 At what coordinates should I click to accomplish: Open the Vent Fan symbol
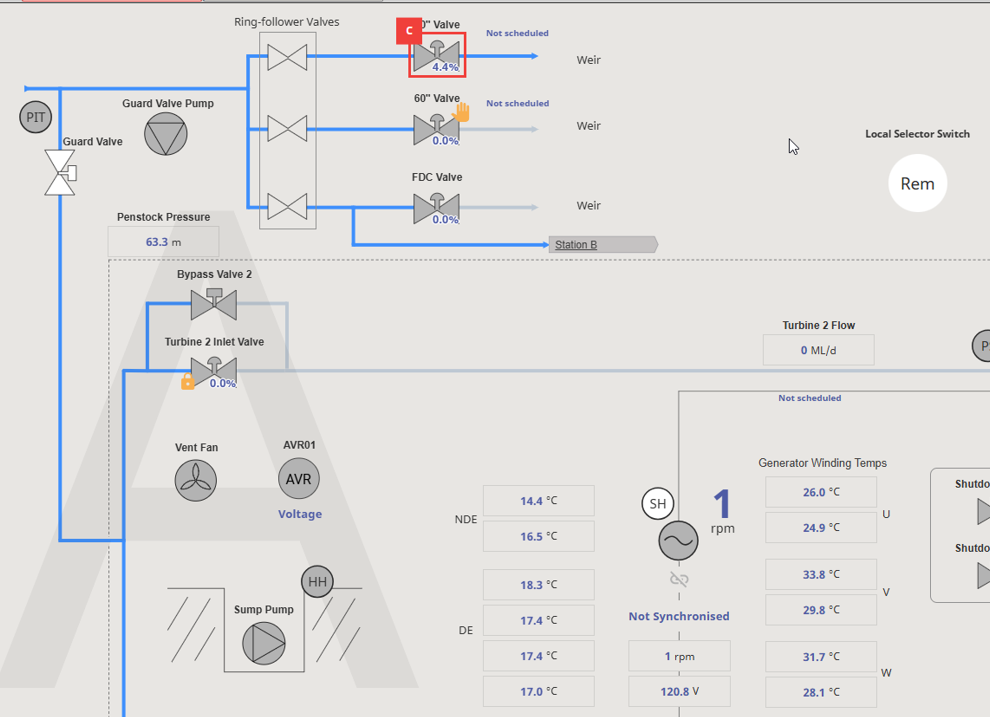point(196,480)
